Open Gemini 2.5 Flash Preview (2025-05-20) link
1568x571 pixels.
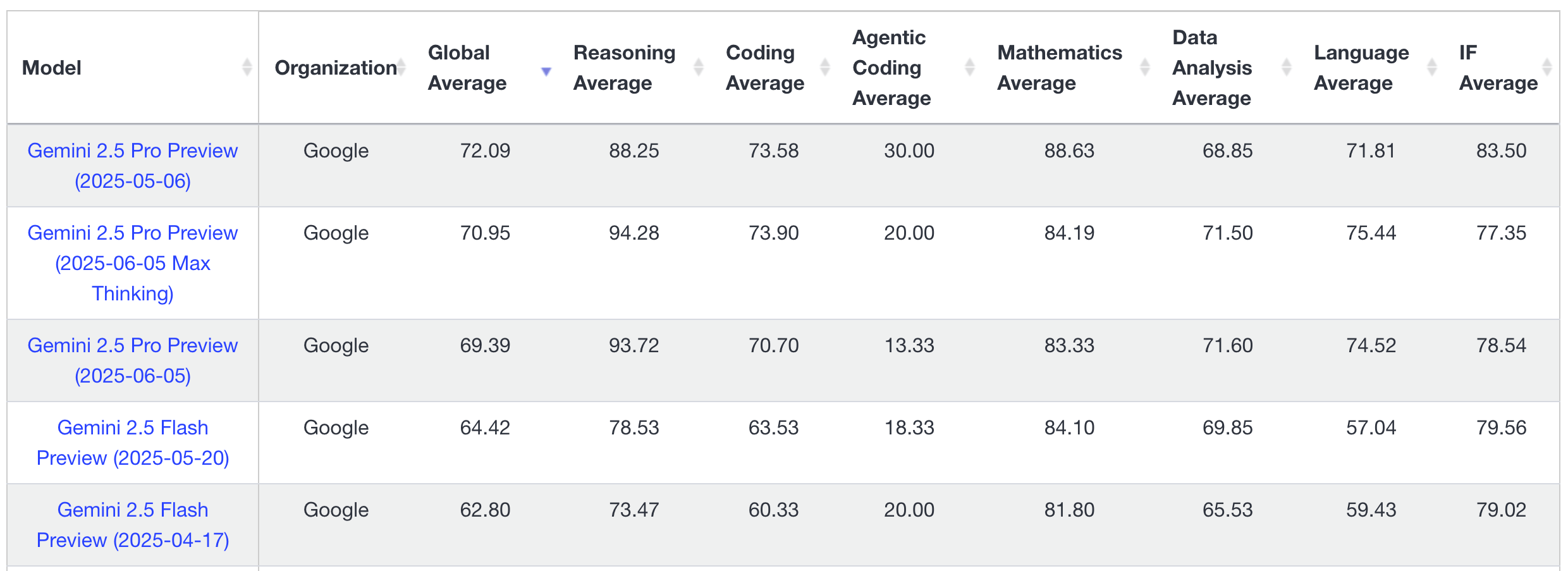pos(133,443)
